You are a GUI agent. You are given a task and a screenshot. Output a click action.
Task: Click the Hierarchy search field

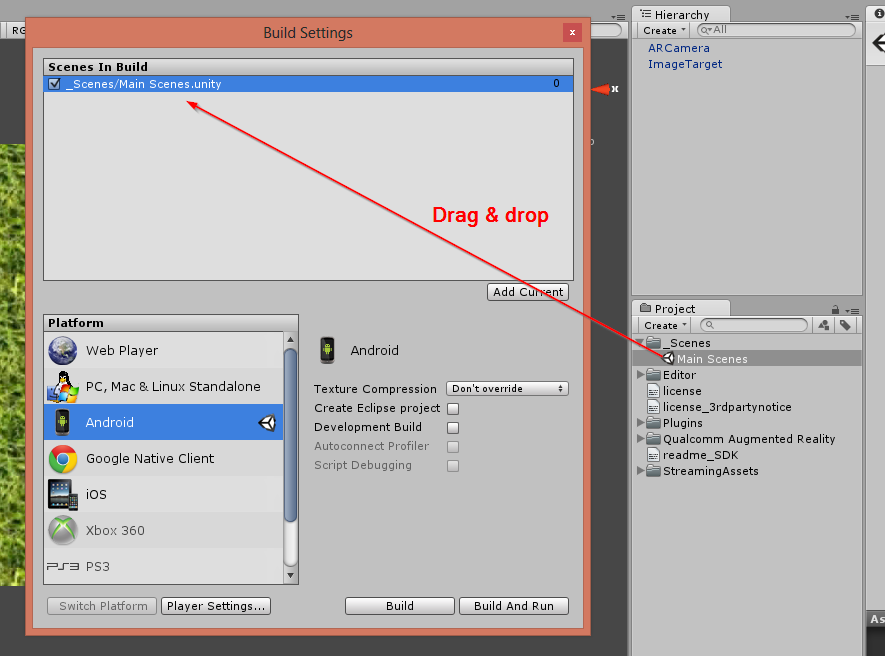click(778, 30)
